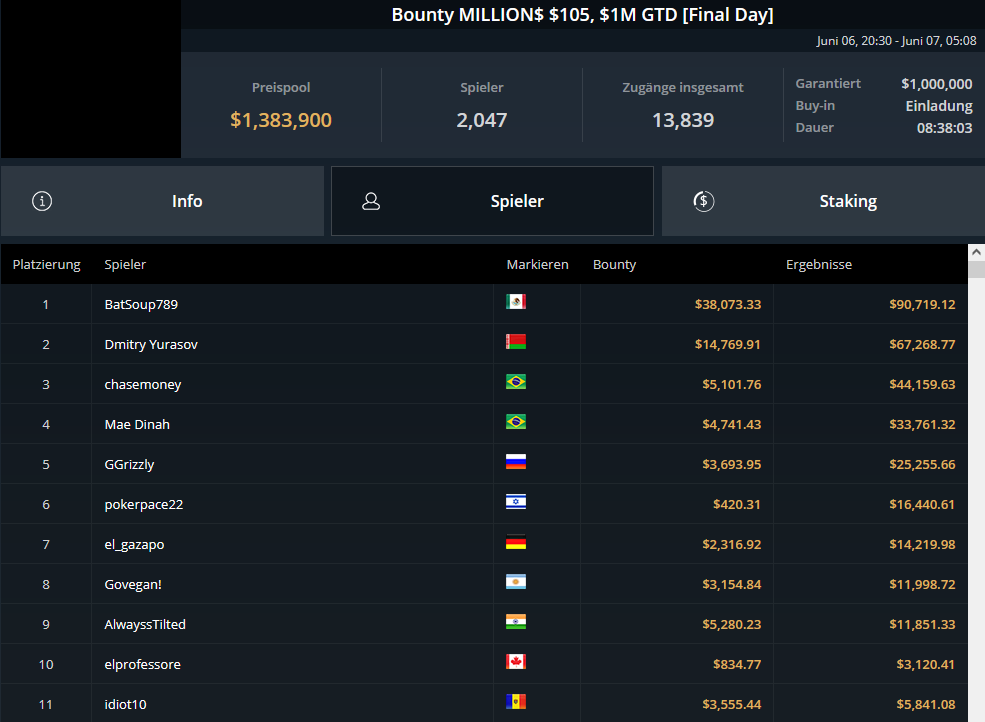The image size is (985, 722).
Task: Click the result $25,255.66
Action: tap(922, 464)
